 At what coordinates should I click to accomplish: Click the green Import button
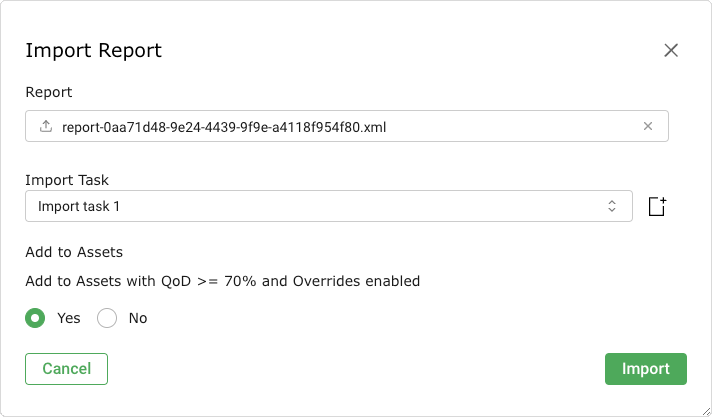click(x=645, y=369)
